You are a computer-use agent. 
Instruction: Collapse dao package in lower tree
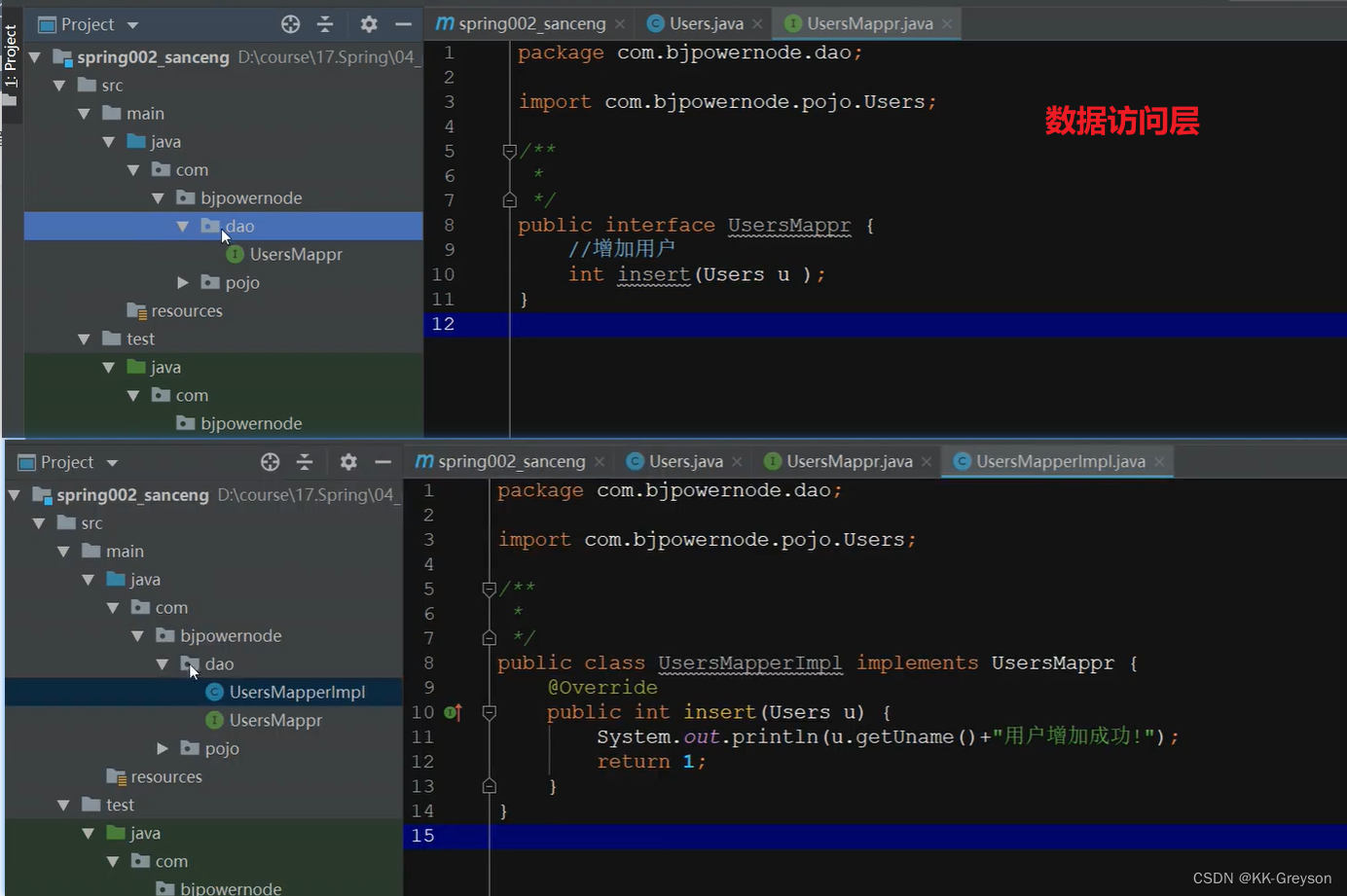click(162, 664)
